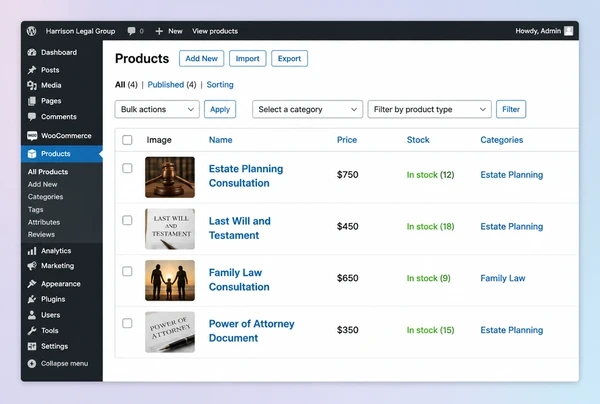This screenshot has height=404, width=600.
Task: Click the Categories column header
Action: [502, 140]
